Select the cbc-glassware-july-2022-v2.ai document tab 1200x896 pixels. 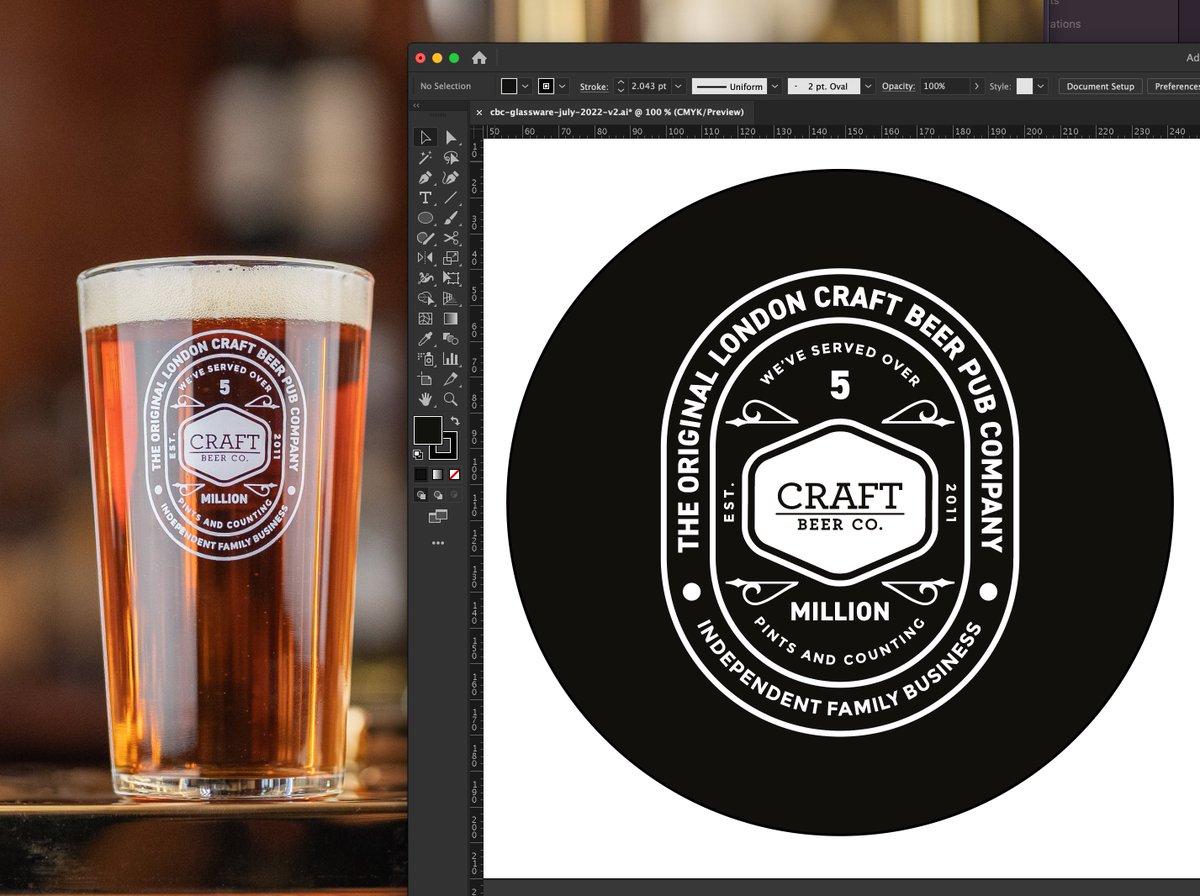coord(615,113)
